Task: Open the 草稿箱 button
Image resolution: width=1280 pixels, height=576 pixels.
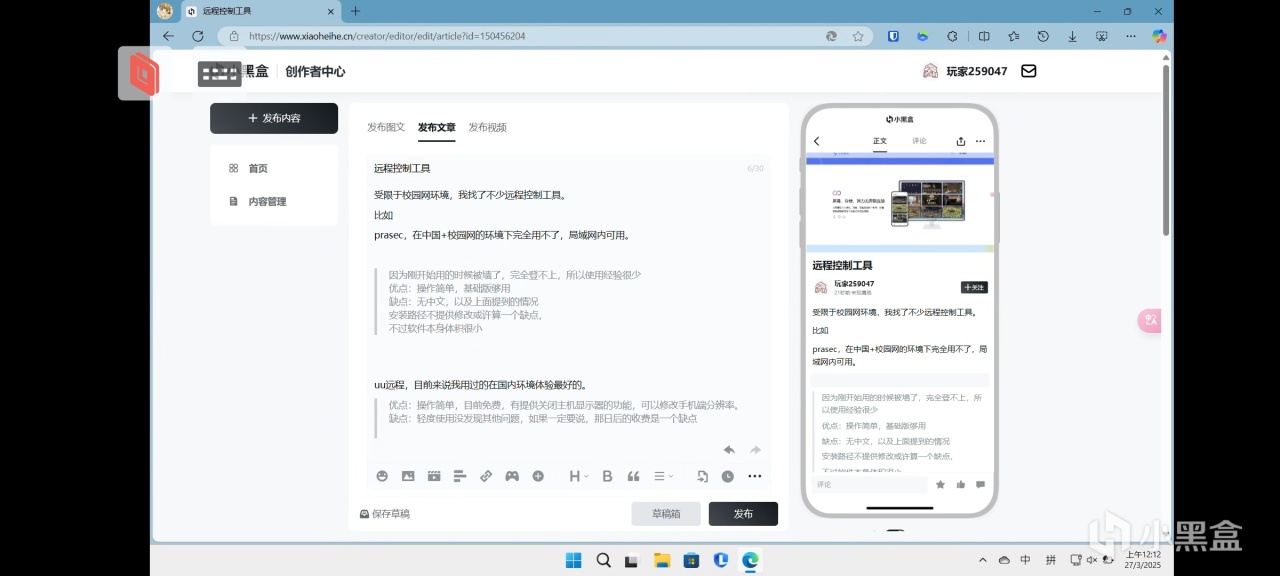Action: 666,514
